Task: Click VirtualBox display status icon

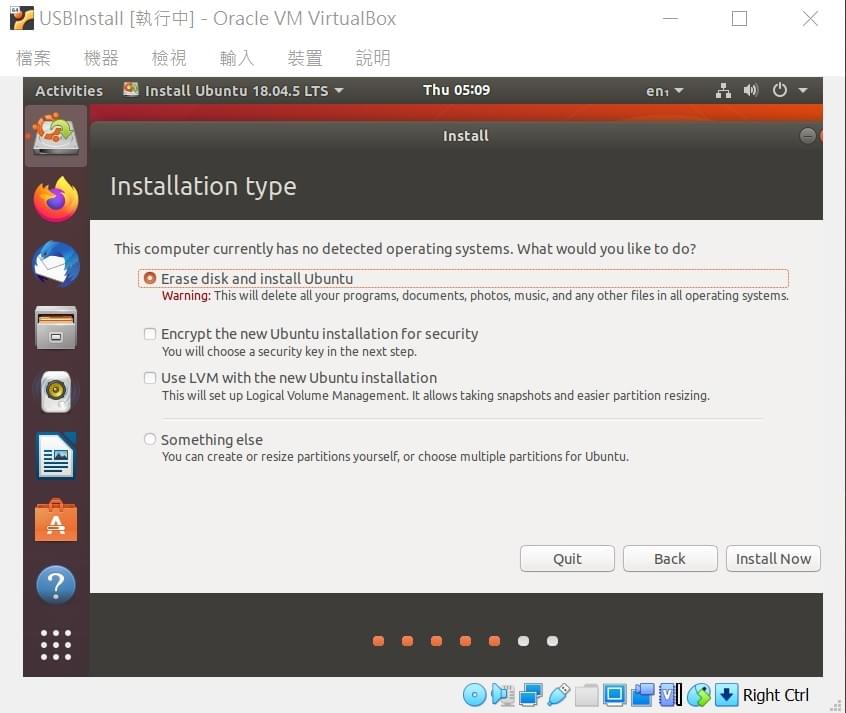Action: (x=615, y=695)
